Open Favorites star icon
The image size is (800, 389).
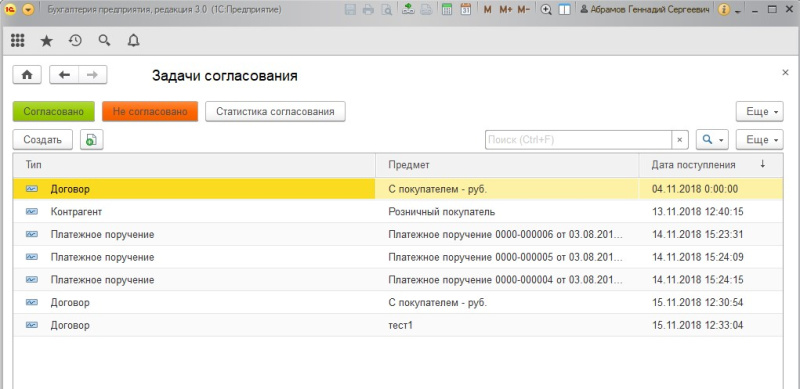(x=46, y=41)
